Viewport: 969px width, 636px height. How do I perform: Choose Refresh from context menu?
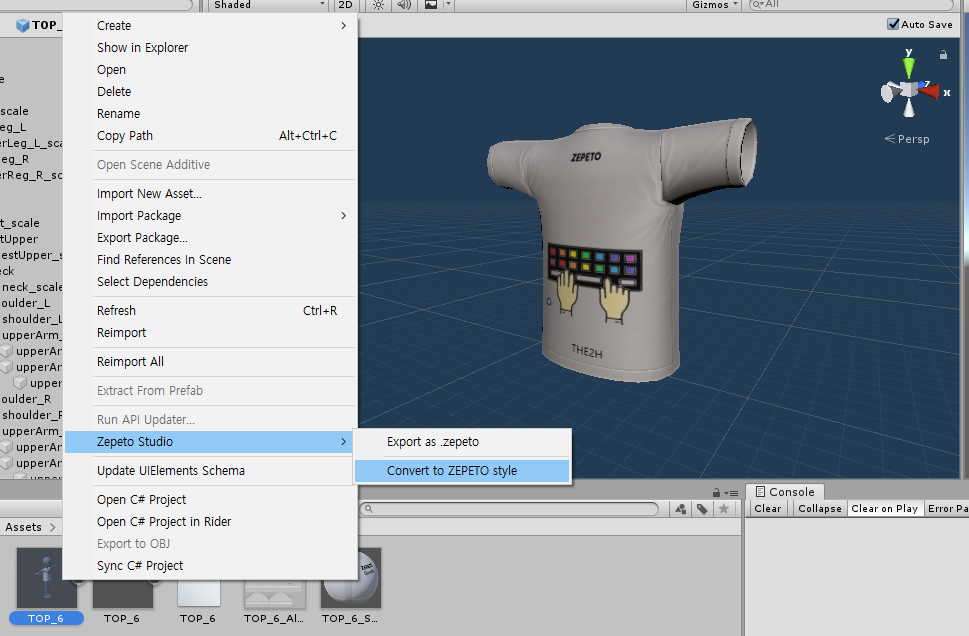[x=210, y=310]
